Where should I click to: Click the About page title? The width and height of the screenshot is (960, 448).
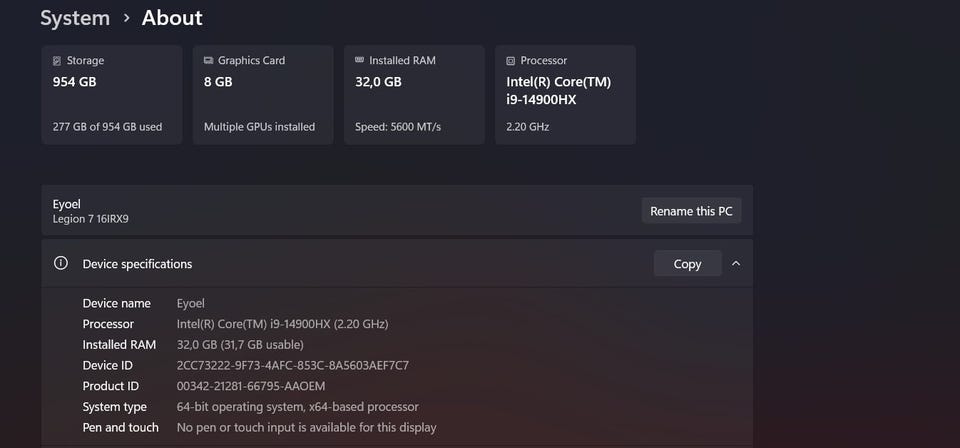(172, 18)
